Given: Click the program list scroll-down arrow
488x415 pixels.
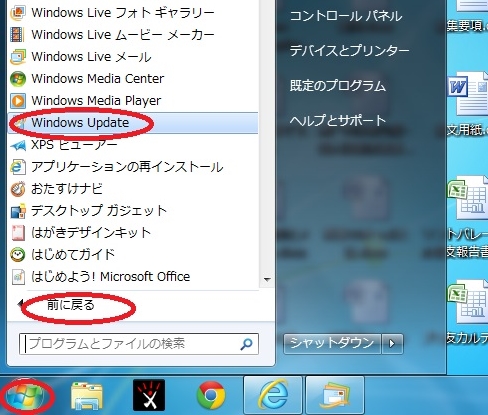Looking at the screenshot, I should [267, 279].
